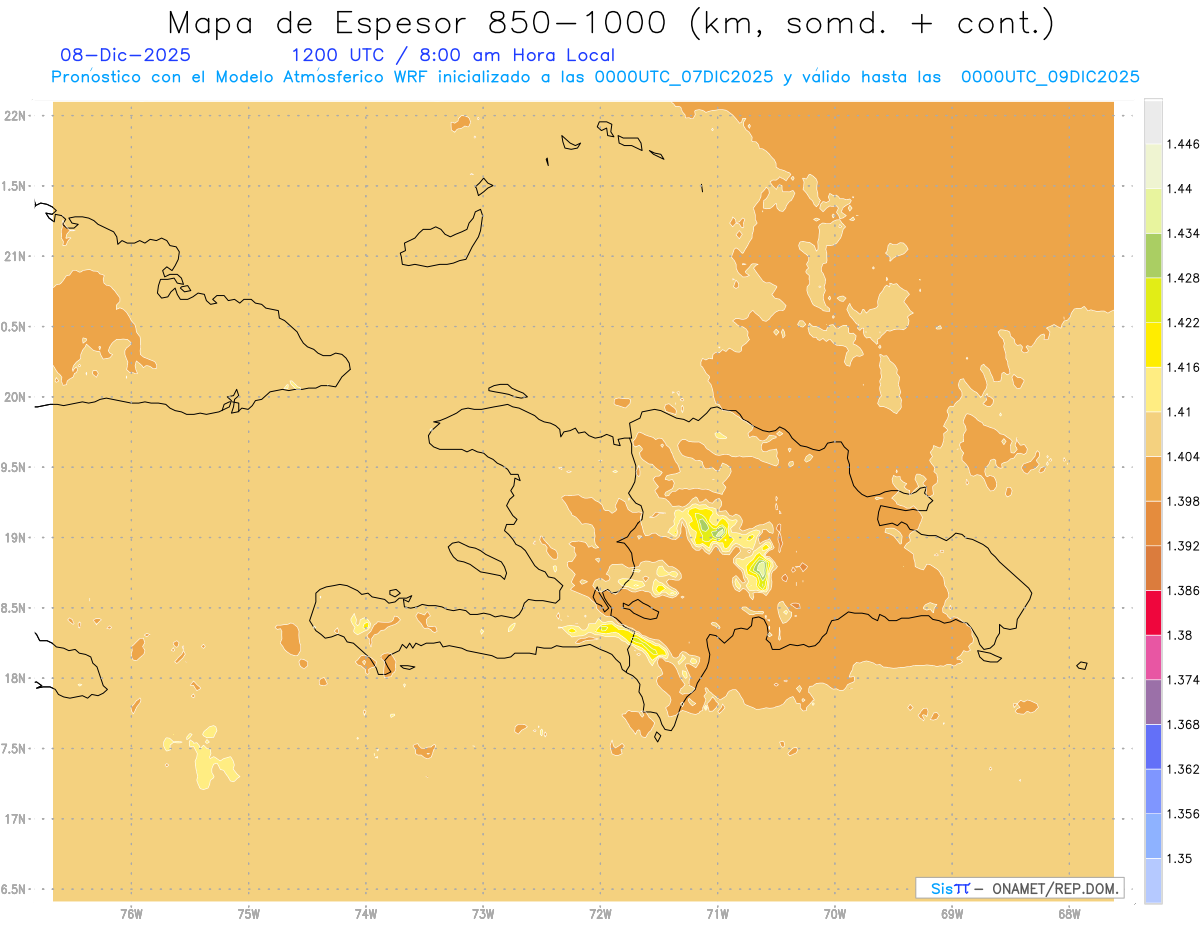Click the 68W longitude tick label
Screen dimensions: 1200x927
pos(1069,914)
